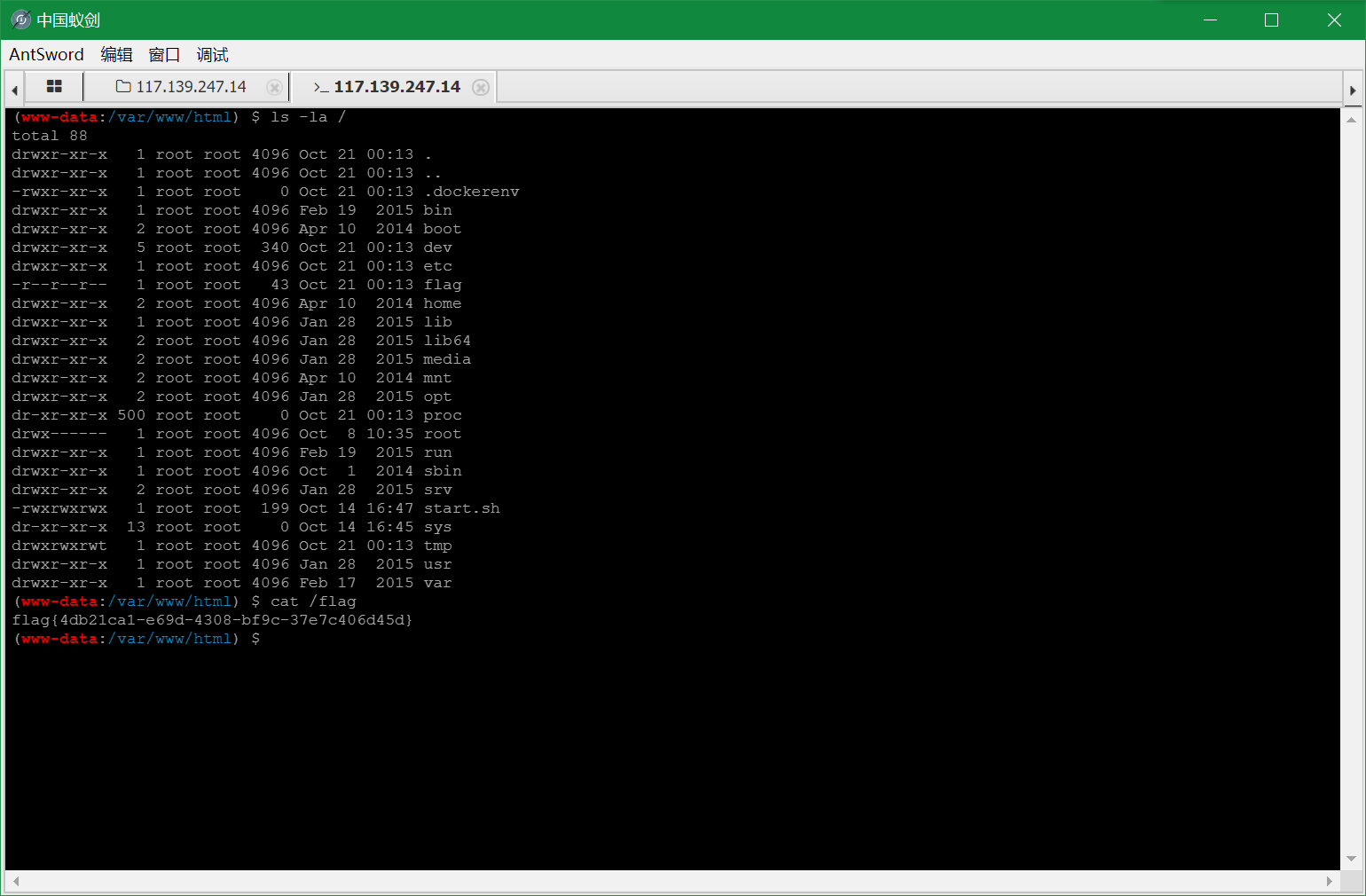Click the 'home' directory name
This screenshot has height=896, width=1366.
tap(443, 303)
